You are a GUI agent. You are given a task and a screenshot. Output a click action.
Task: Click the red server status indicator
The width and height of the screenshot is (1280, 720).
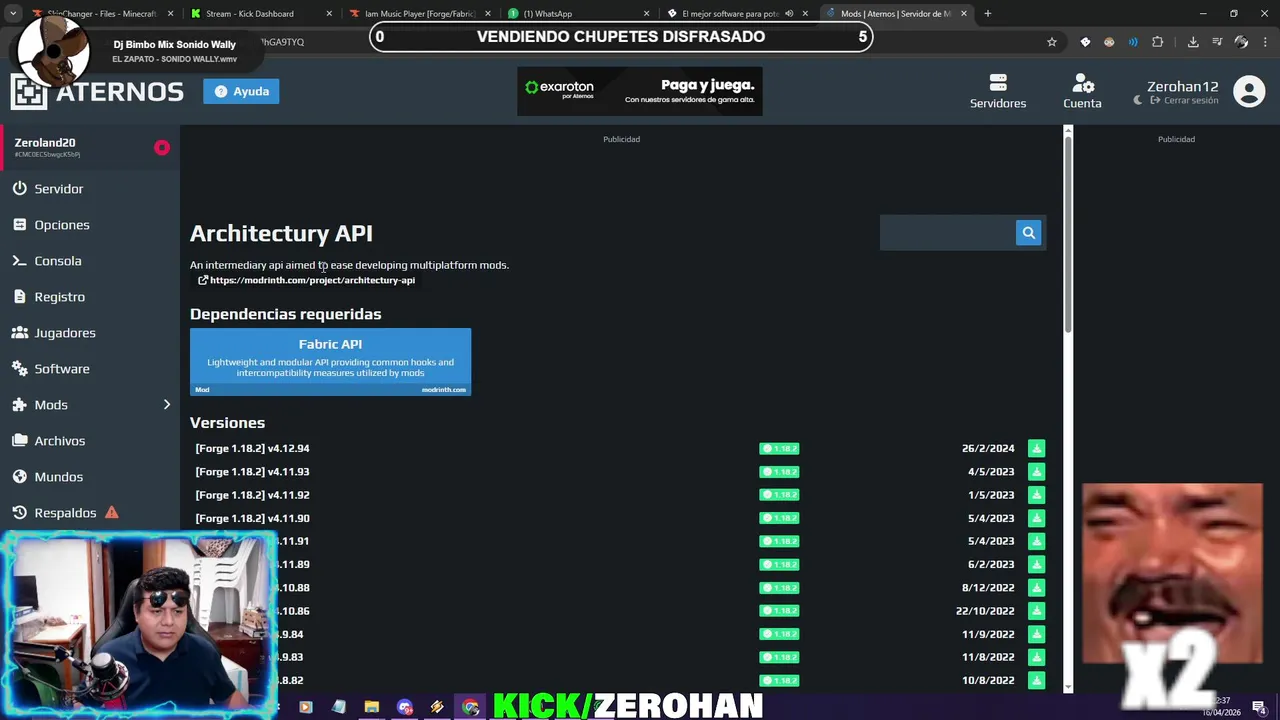pyautogui.click(x=162, y=148)
